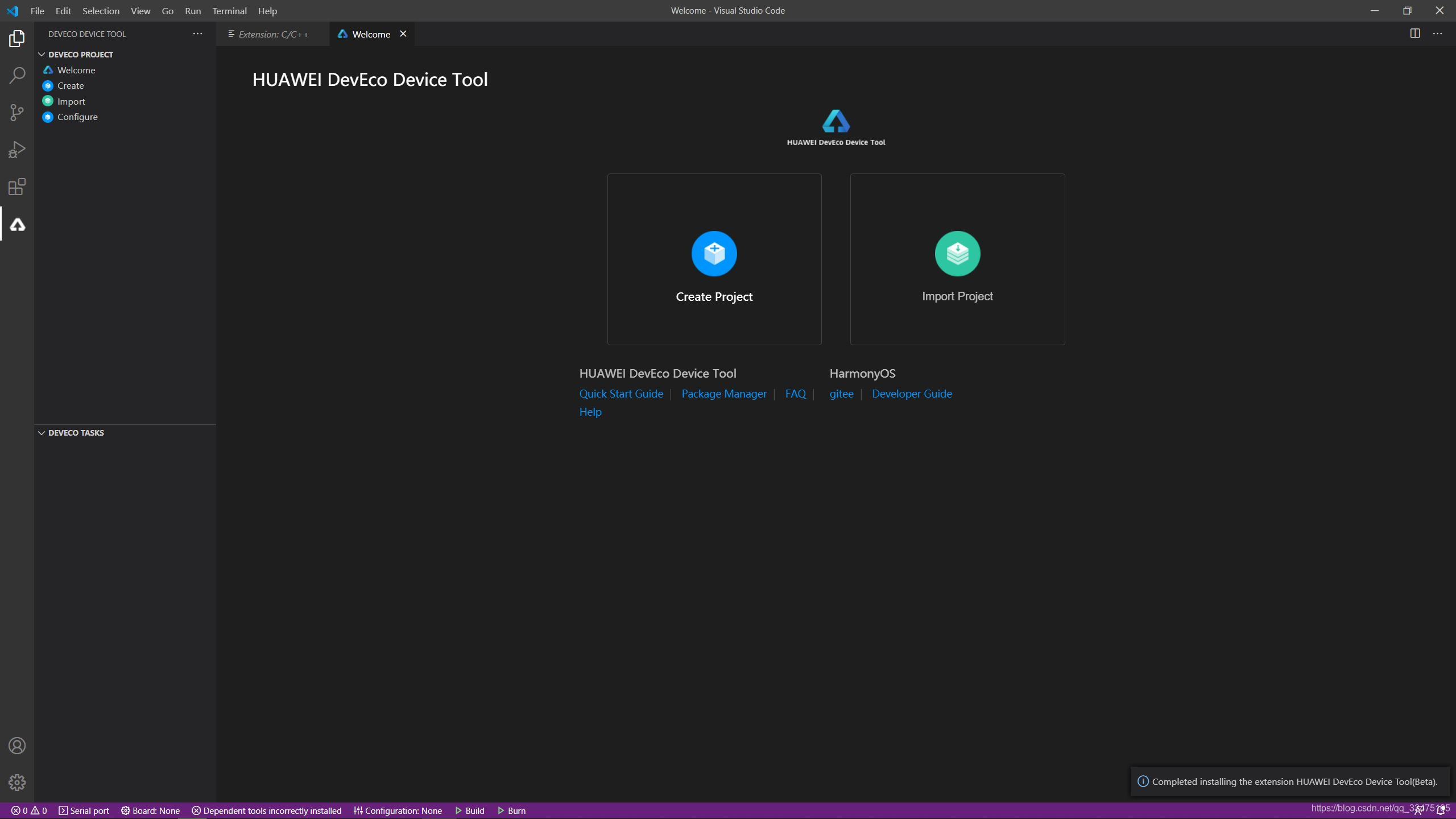
Task: Open the gitee link under HarmonyOS
Action: click(x=841, y=394)
